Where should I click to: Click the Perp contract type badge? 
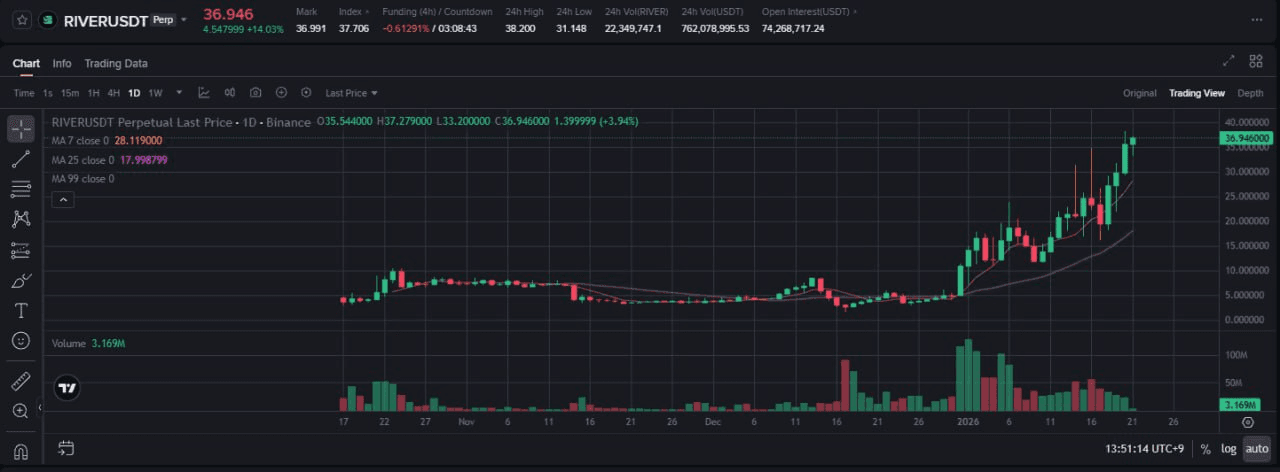161,19
